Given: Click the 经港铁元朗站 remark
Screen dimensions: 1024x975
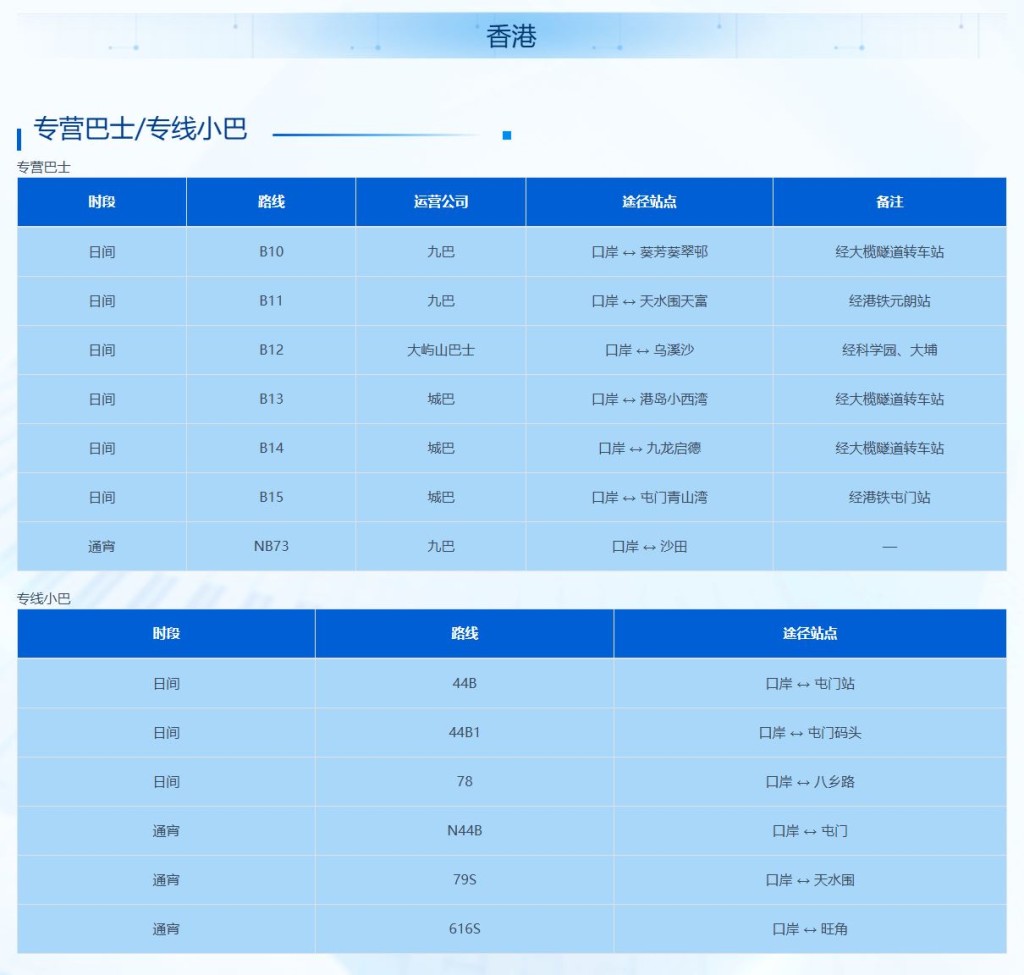Looking at the screenshot, I should point(889,300).
